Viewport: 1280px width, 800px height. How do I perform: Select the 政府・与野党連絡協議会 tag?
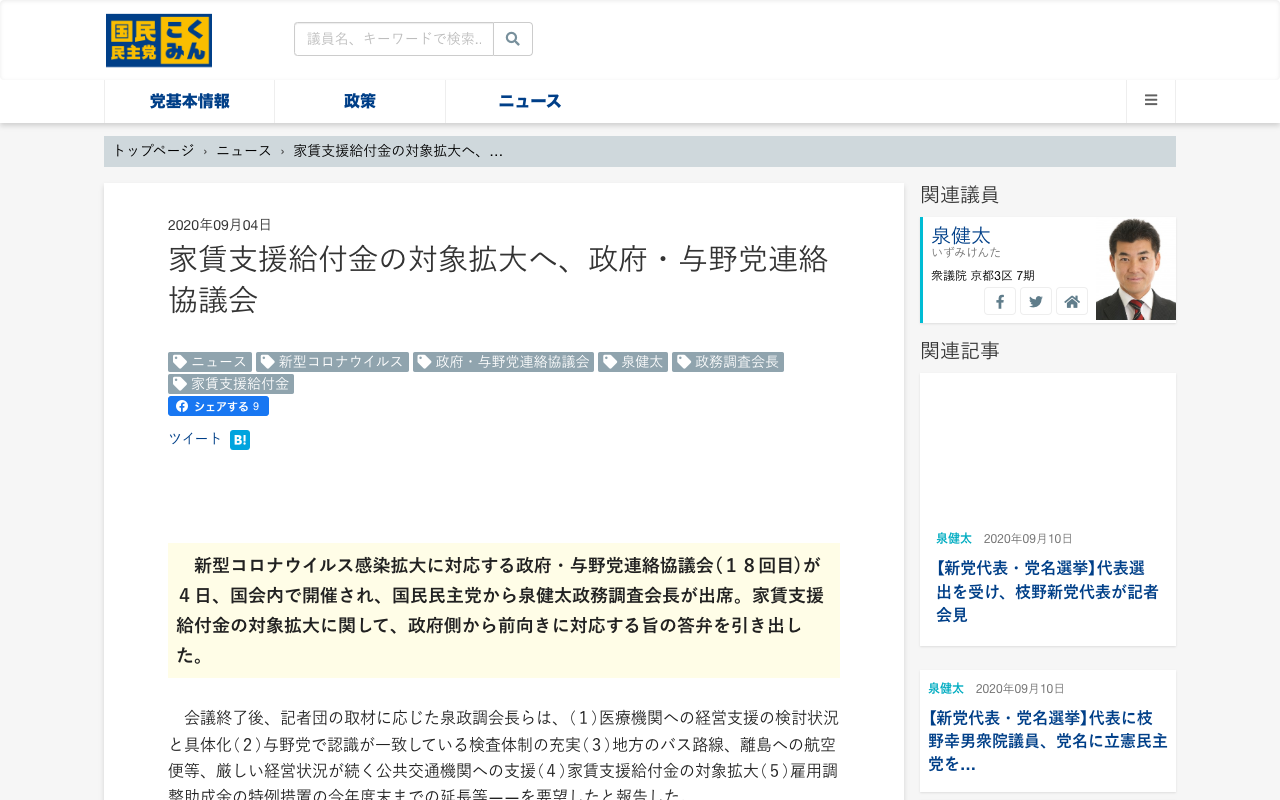point(504,362)
